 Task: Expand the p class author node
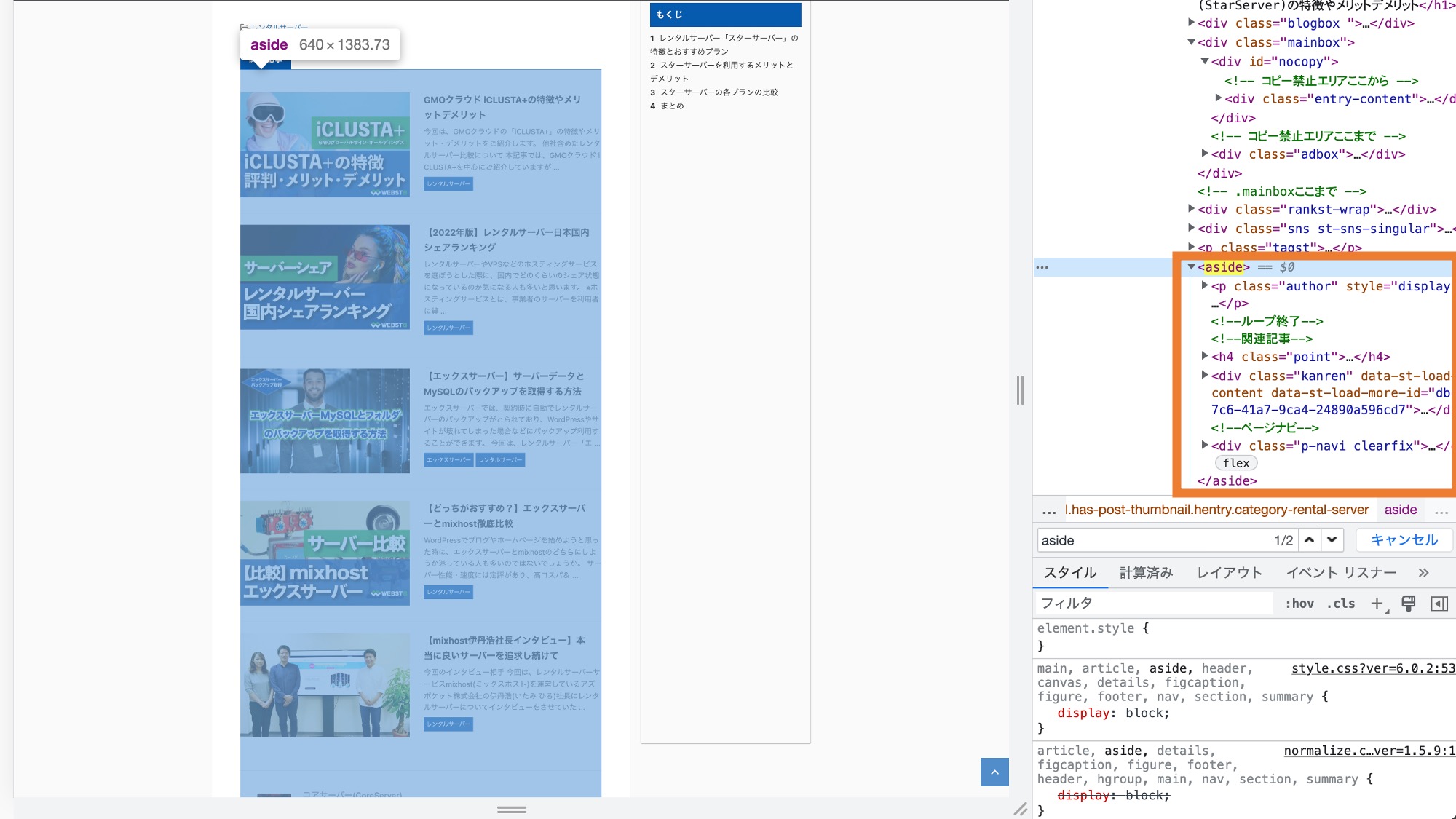[x=1205, y=285]
